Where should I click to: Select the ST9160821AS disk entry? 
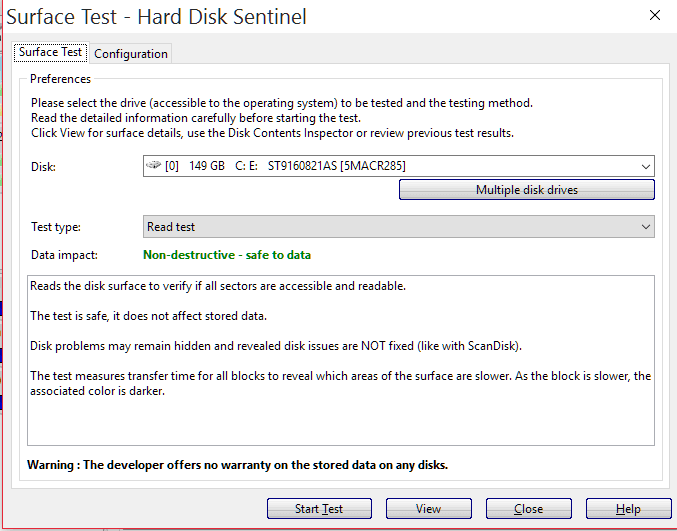point(399,166)
